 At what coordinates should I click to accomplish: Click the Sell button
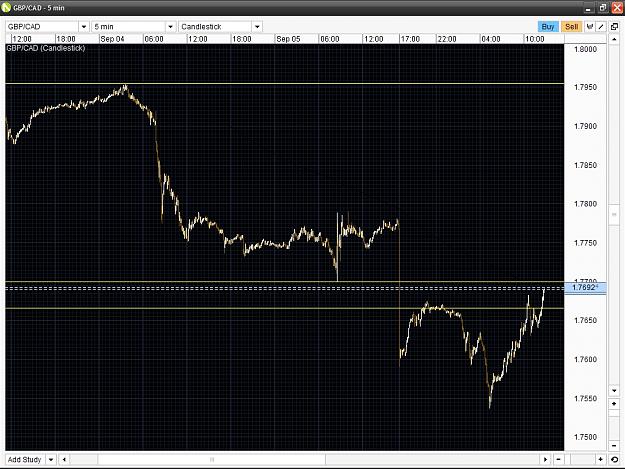click(571, 27)
